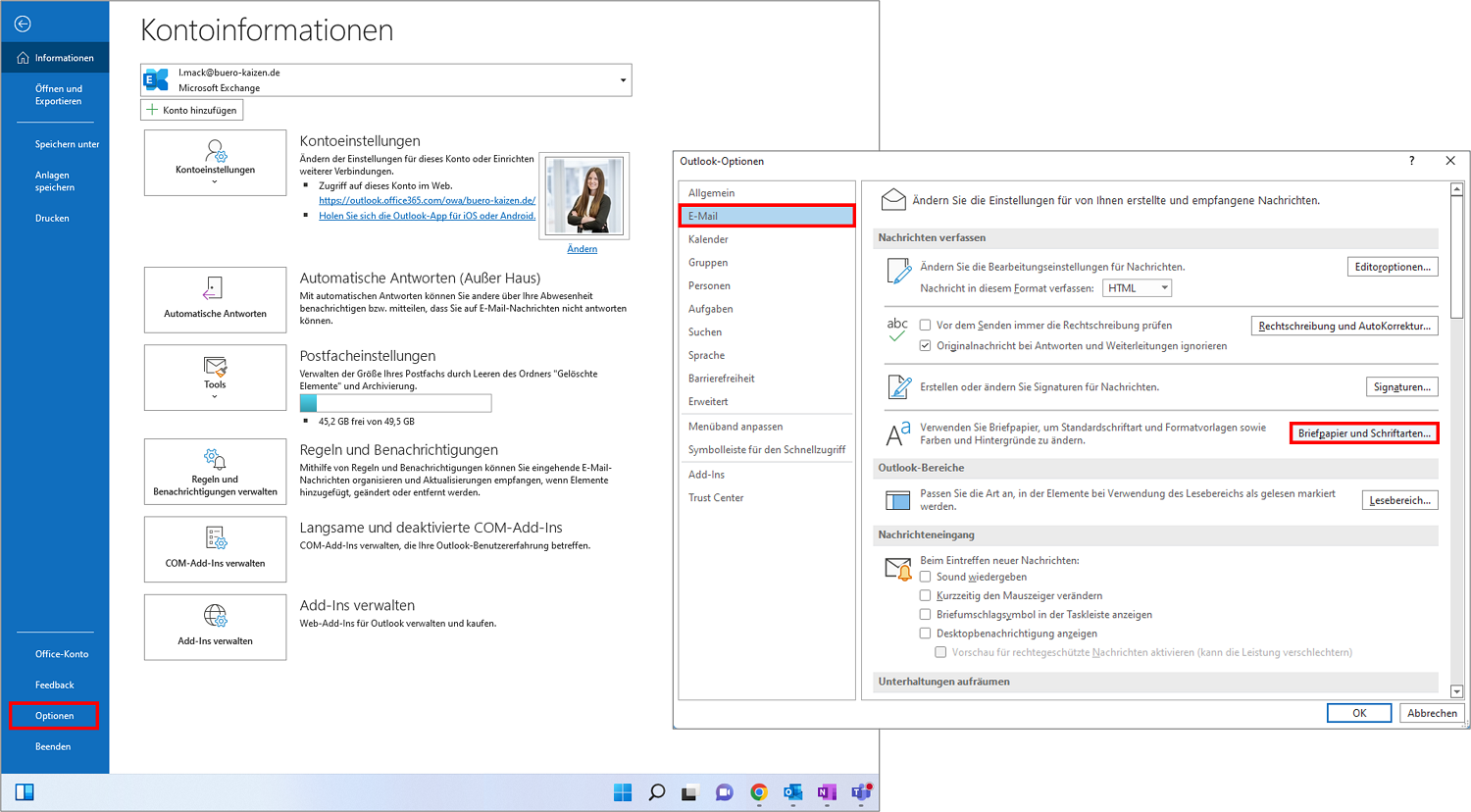Choose Speichern unter in the sidebar
This screenshot has width=1471, height=812.
click(x=67, y=144)
